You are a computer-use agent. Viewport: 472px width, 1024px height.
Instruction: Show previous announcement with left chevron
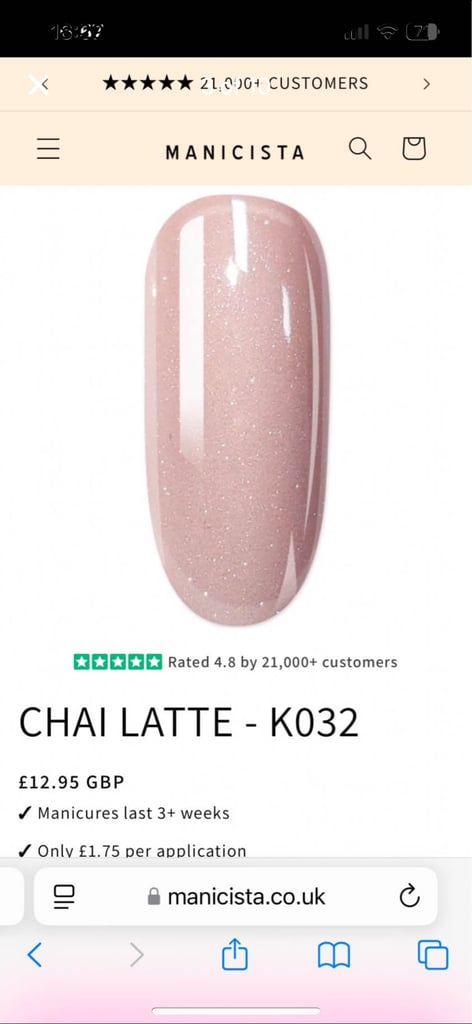coord(45,84)
